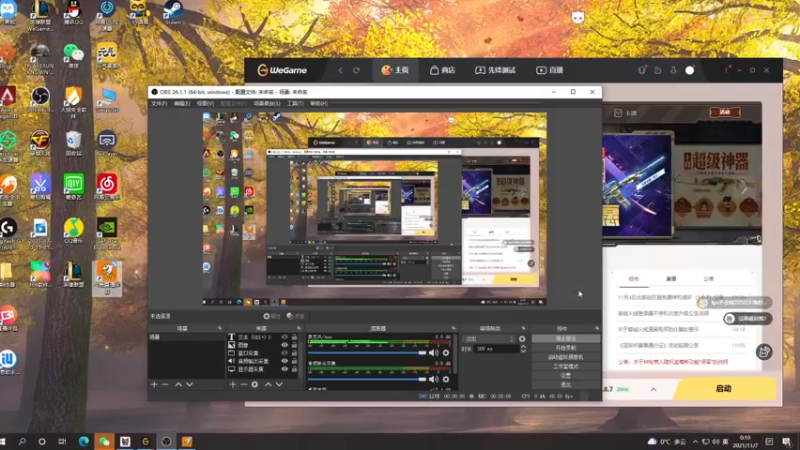Image resolution: width=800 pixels, height=450 pixels.
Task: Remove the selected source in OBS Sources panel
Action: pyautogui.click(x=243, y=384)
